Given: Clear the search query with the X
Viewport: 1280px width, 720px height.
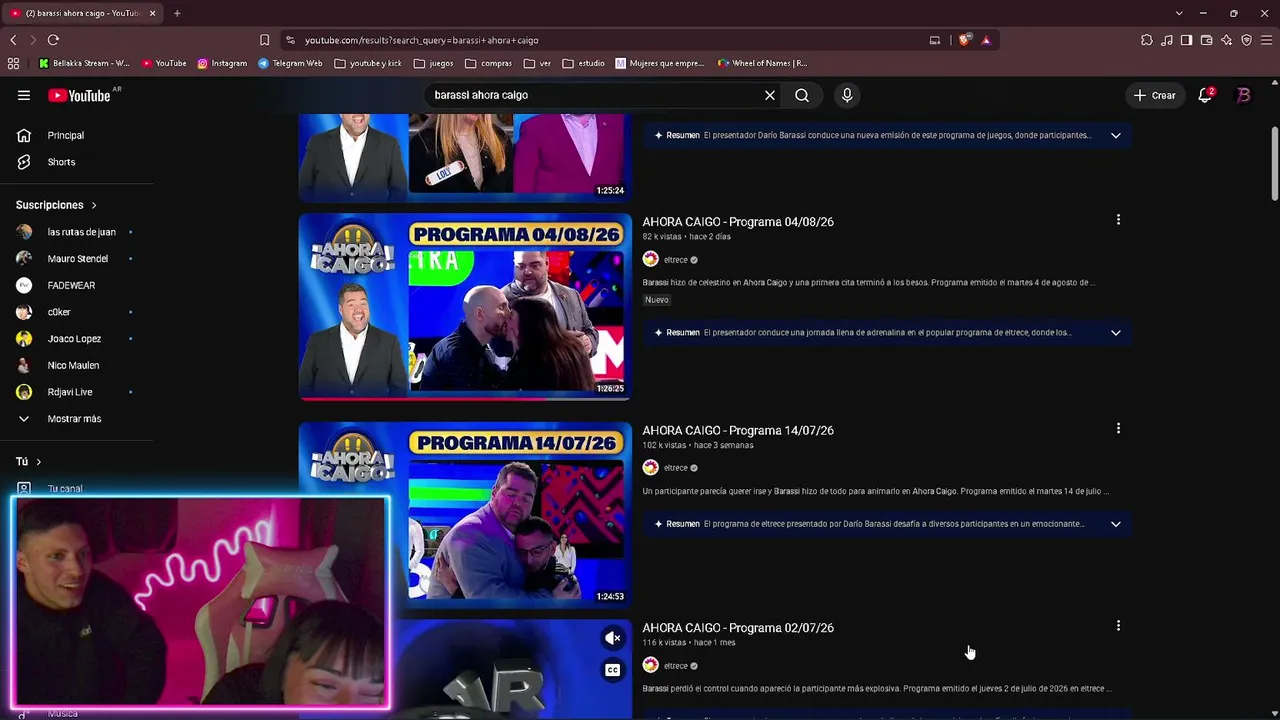Looking at the screenshot, I should pyautogui.click(x=770, y=95).
